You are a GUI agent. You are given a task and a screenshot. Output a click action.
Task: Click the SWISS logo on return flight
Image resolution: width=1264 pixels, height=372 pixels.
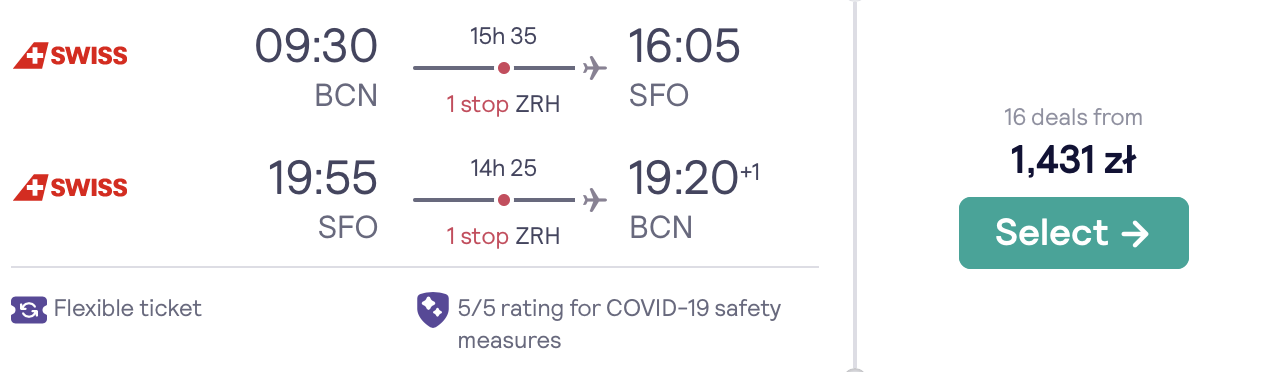click(x=70, y=187)
